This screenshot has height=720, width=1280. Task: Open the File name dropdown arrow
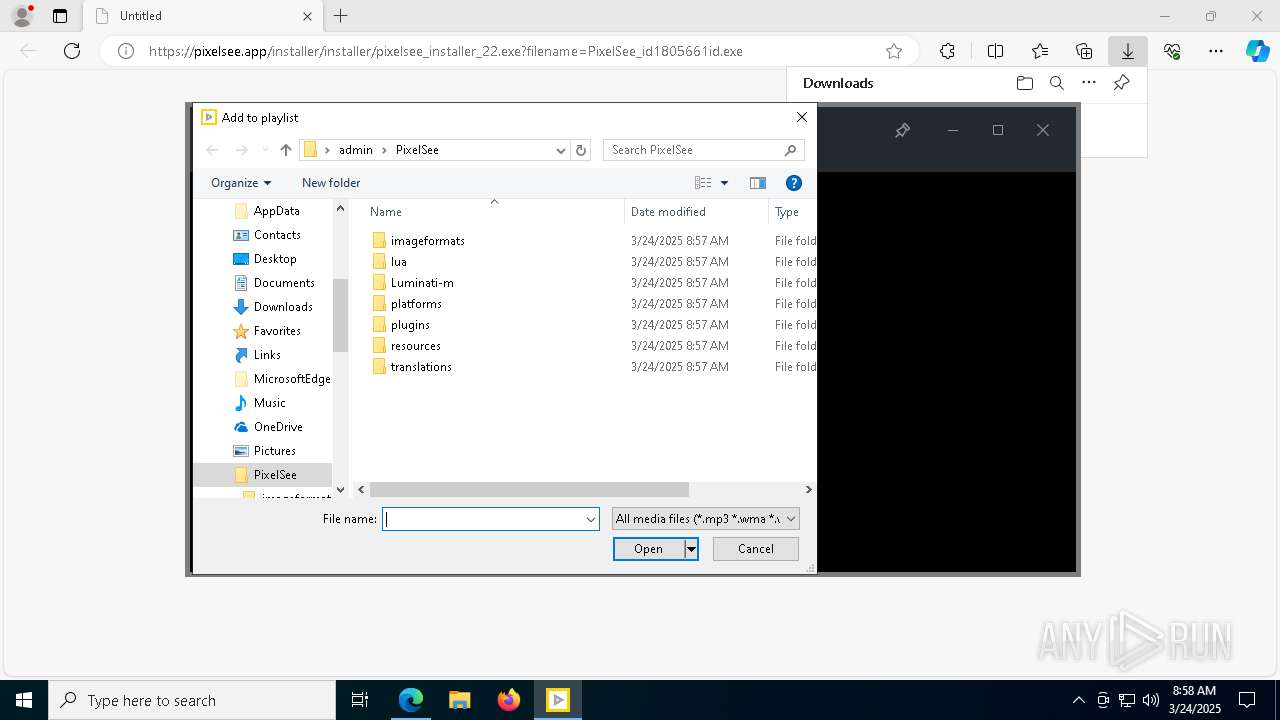[590, 519]
